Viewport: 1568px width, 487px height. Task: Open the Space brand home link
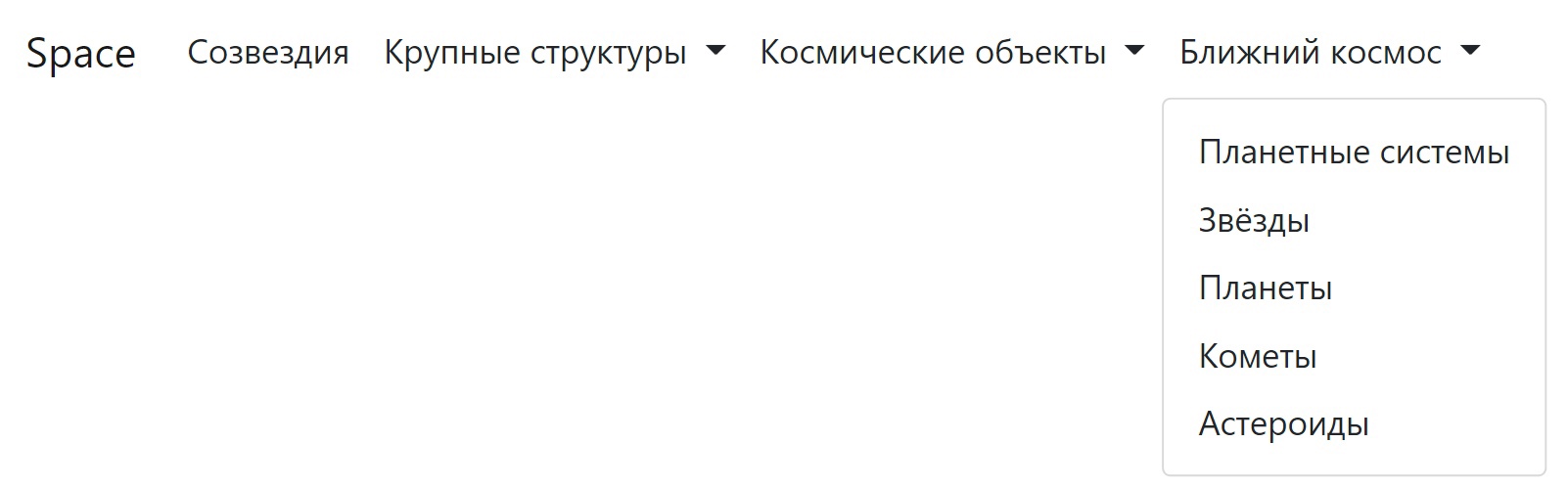(x=80, y=52)
